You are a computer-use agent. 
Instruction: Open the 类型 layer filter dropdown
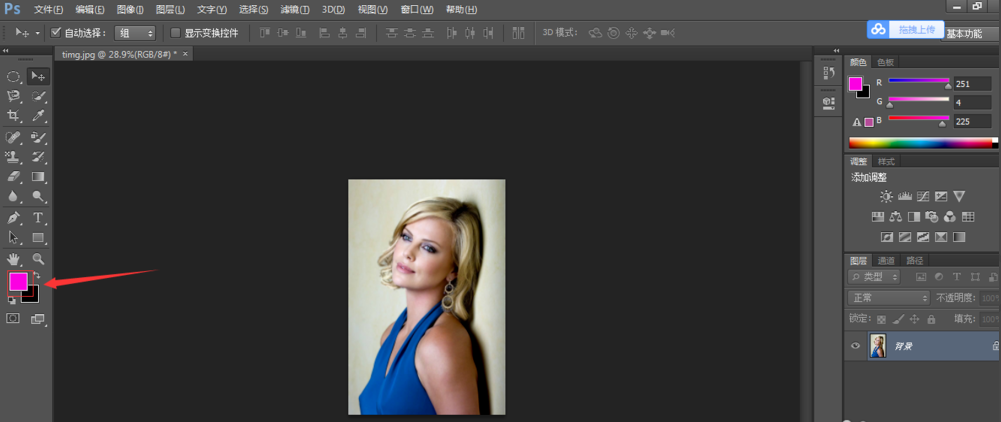pos(875,277)
